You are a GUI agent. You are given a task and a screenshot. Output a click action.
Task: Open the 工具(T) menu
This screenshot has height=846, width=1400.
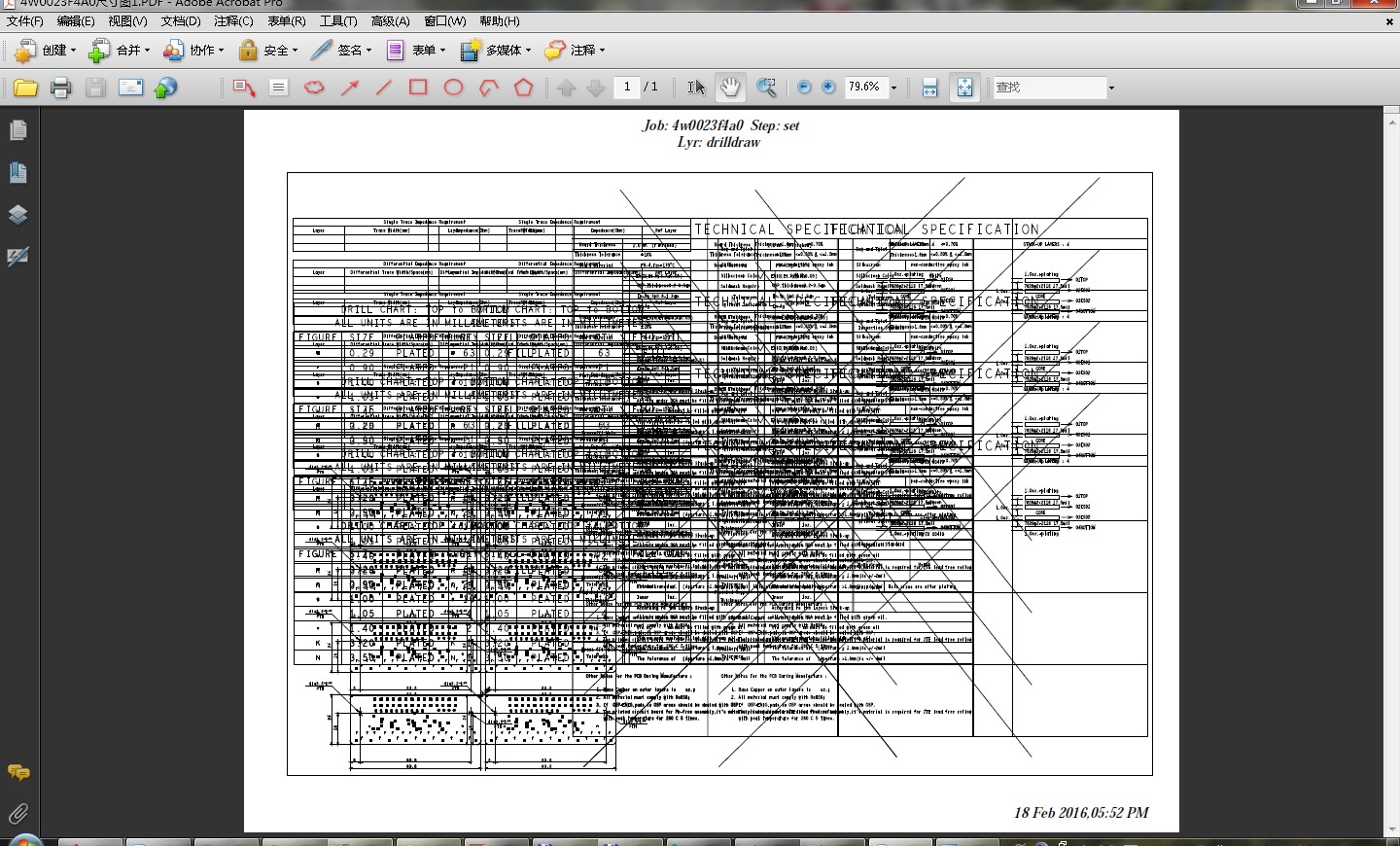pos(338,21)
